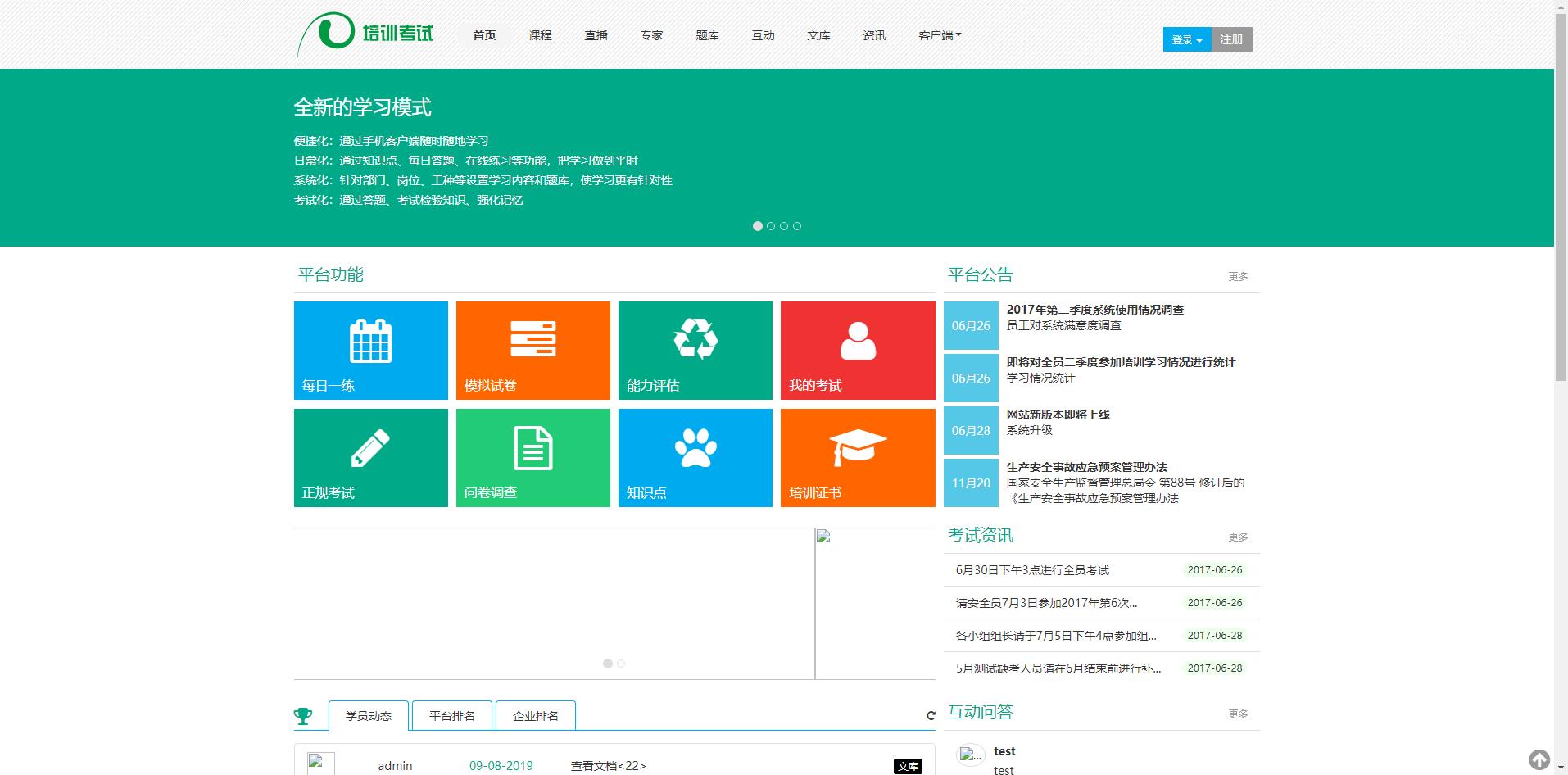The width and height of the screenshot is (1568, 775).
Task: Open the 问卷调查 document tile
Action: click(x=532, y=458)
